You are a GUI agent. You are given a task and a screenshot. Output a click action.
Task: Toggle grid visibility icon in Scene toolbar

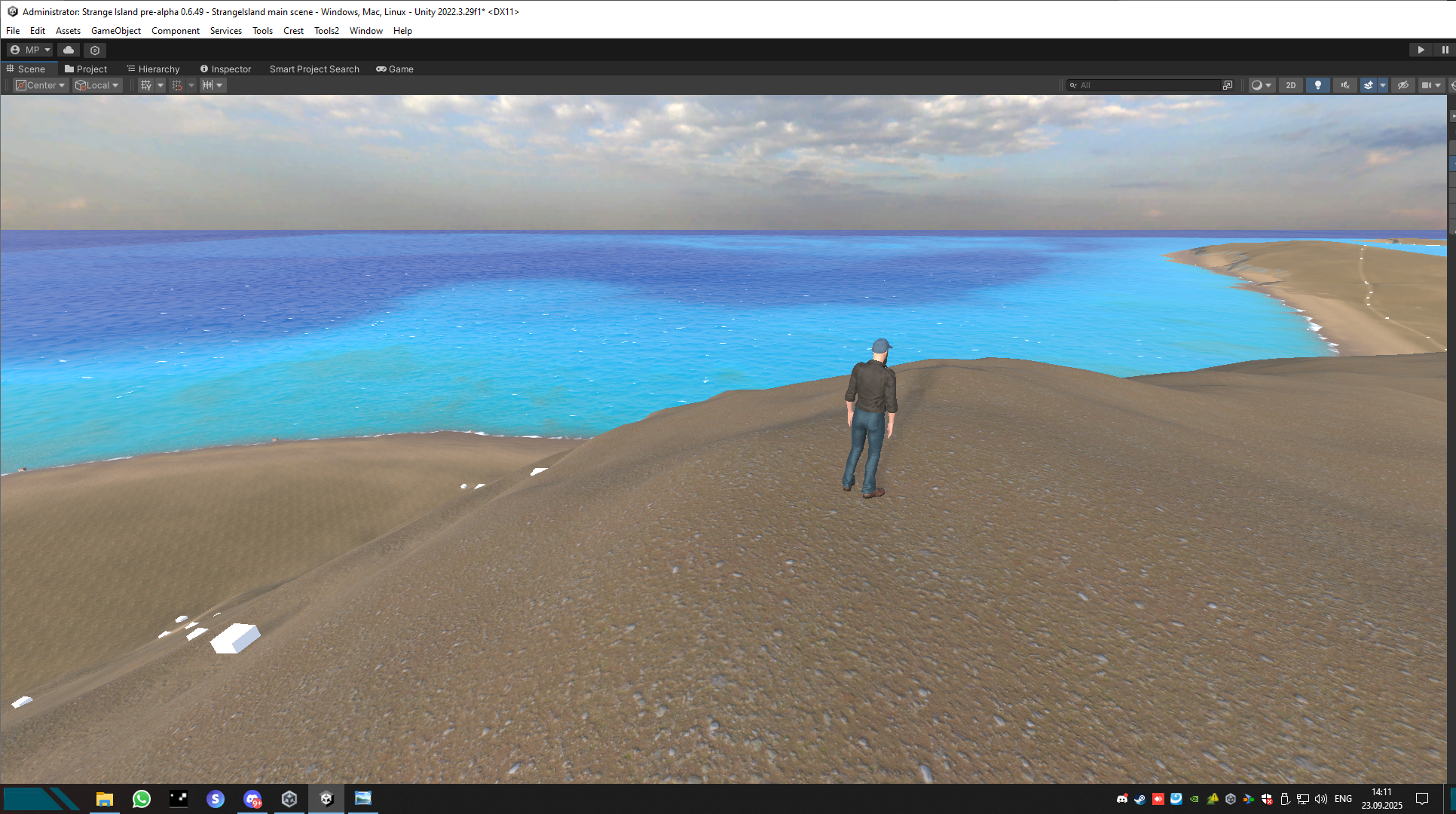146,85
